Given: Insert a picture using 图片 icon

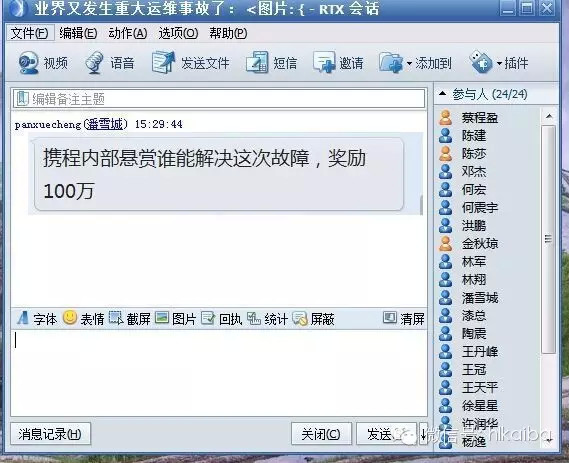Looking at the screenshot, I should tap(162, 318).
